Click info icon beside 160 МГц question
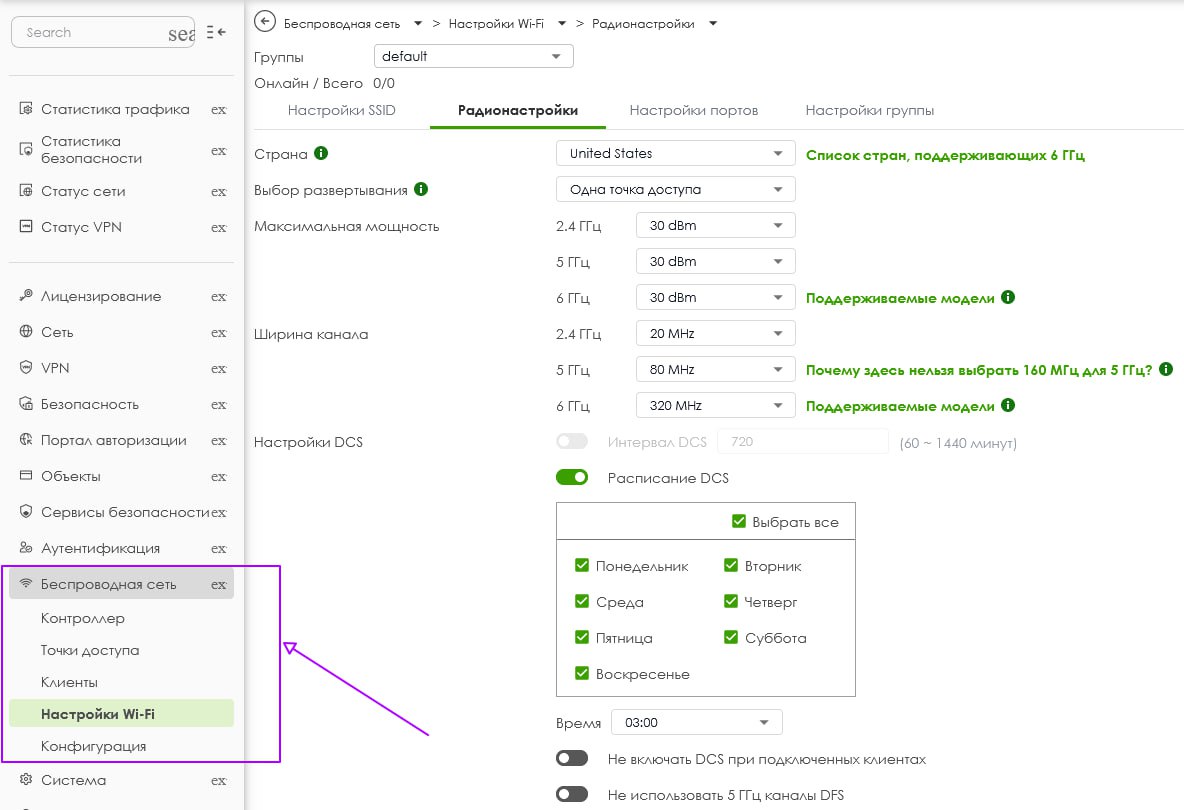1184x810 pixels. [x=1166, y=369]
